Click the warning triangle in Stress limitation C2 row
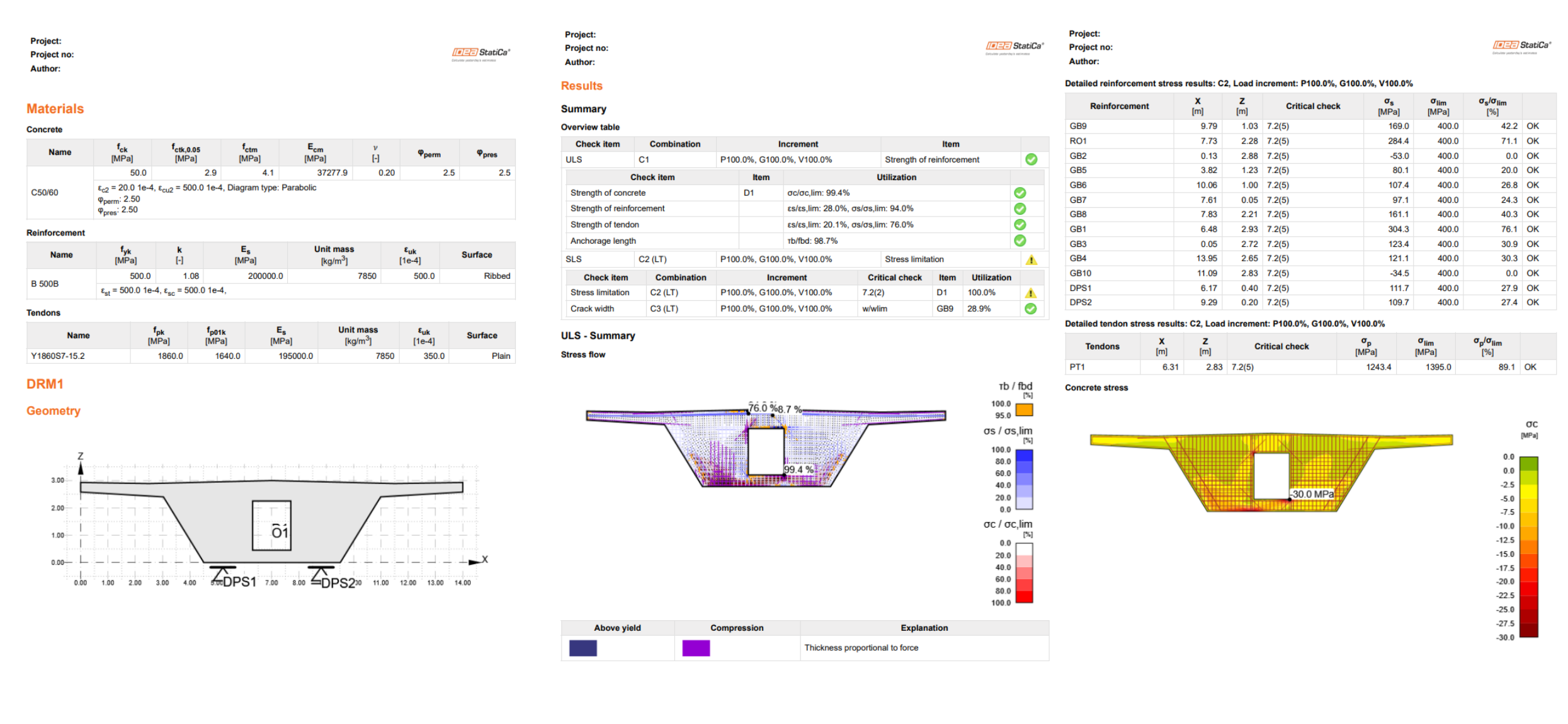 (1030, 293)
